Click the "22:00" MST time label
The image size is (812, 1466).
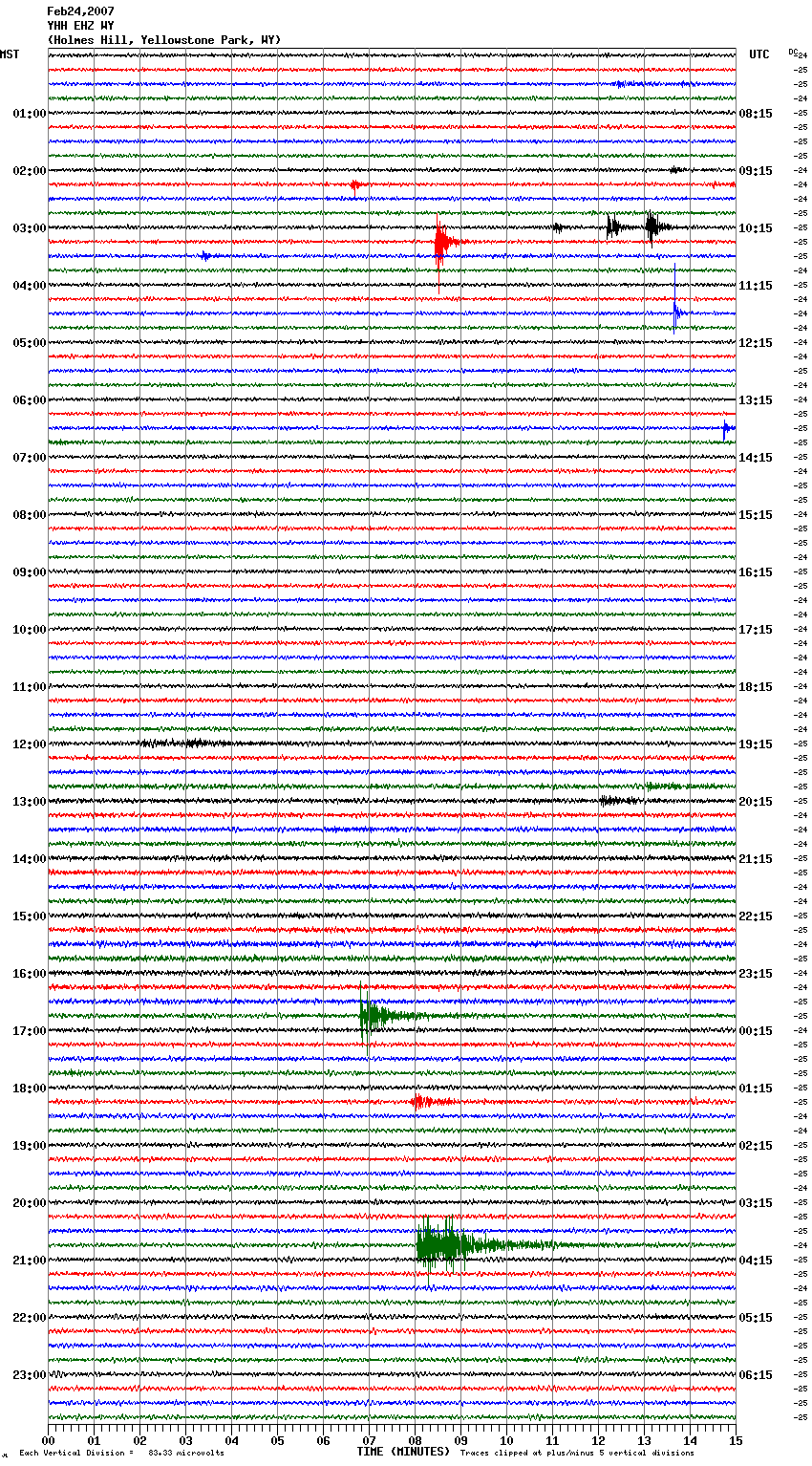pos(30,1318)
